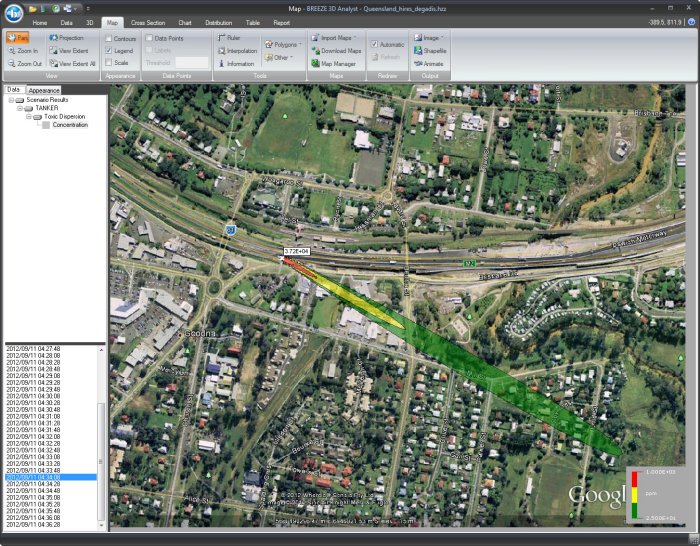The height and width of the screenshot is (546, 700).
Task: Export the map as Shapefile
Action: (430, 50)
